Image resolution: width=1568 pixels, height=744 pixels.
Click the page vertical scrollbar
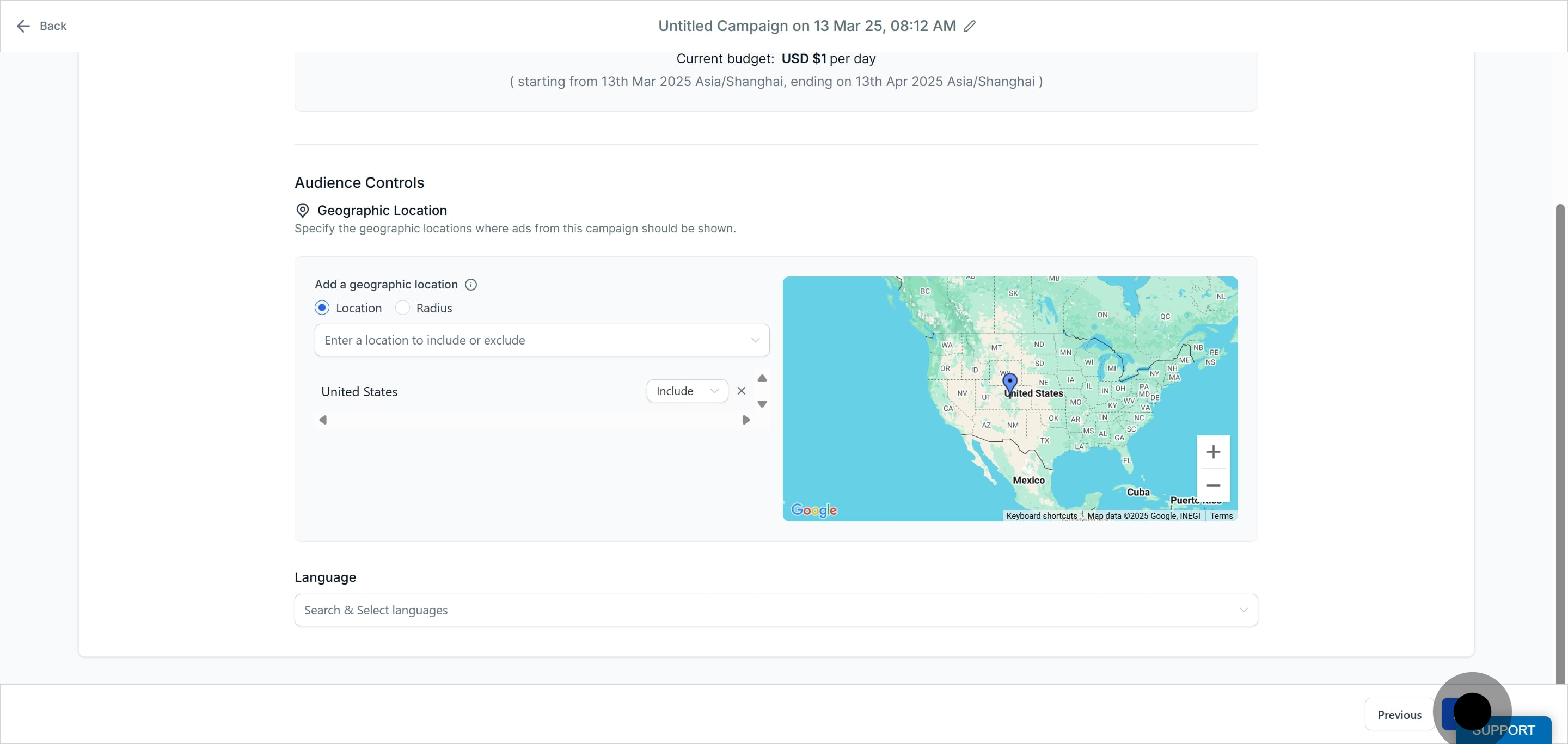pyautogui.click(x=1560, y=444)
